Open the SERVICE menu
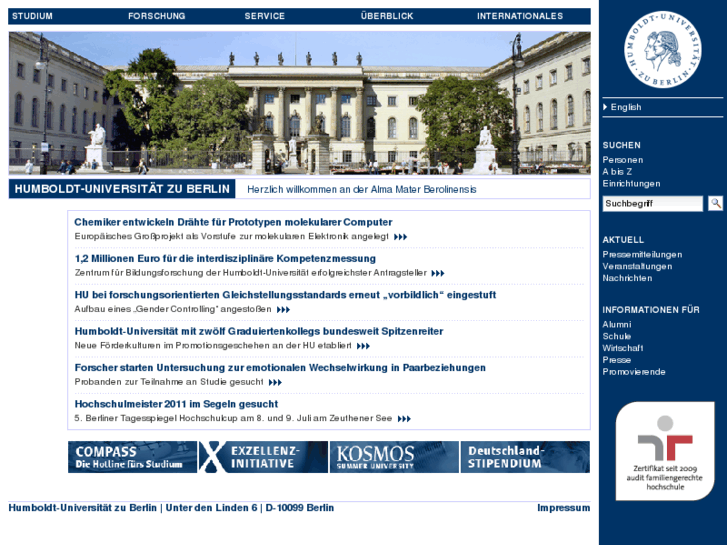 (265, 16)
